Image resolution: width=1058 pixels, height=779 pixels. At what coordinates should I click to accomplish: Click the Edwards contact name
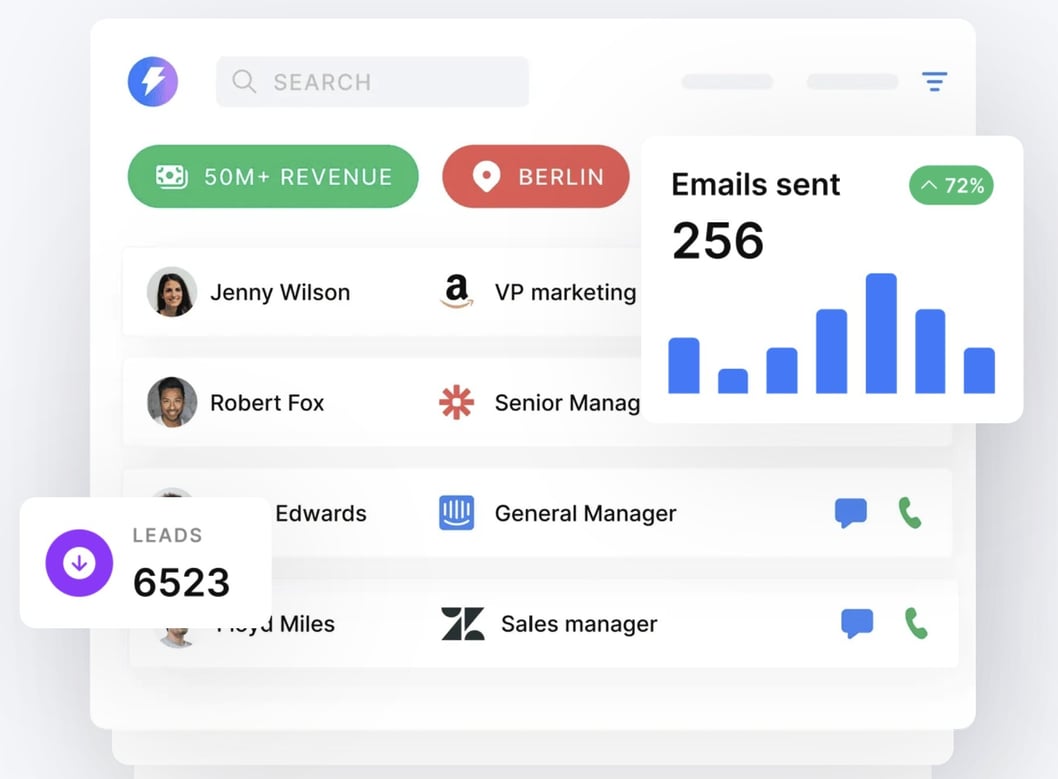321,513
